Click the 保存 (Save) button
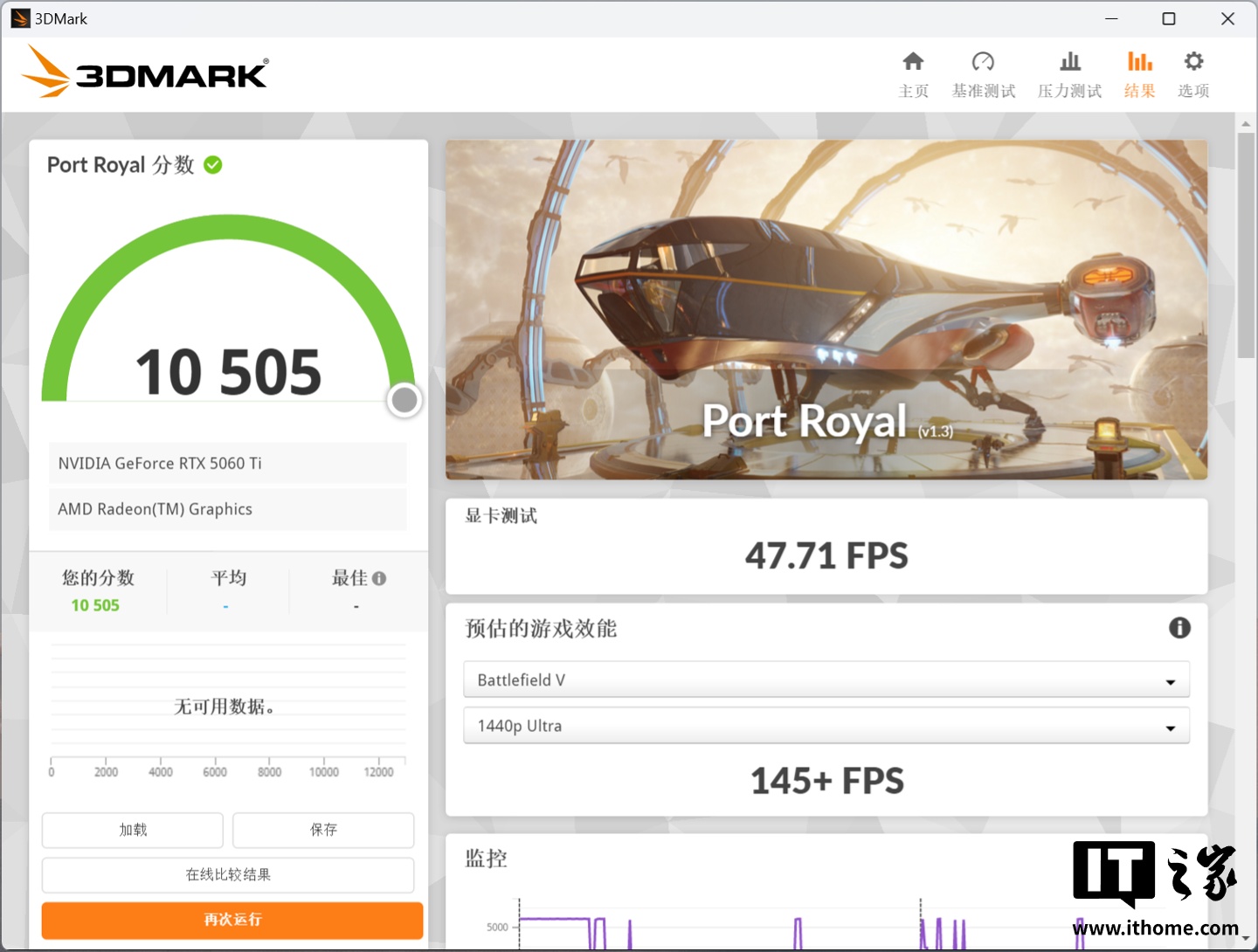1258x952 pixels. click(323, 830)
